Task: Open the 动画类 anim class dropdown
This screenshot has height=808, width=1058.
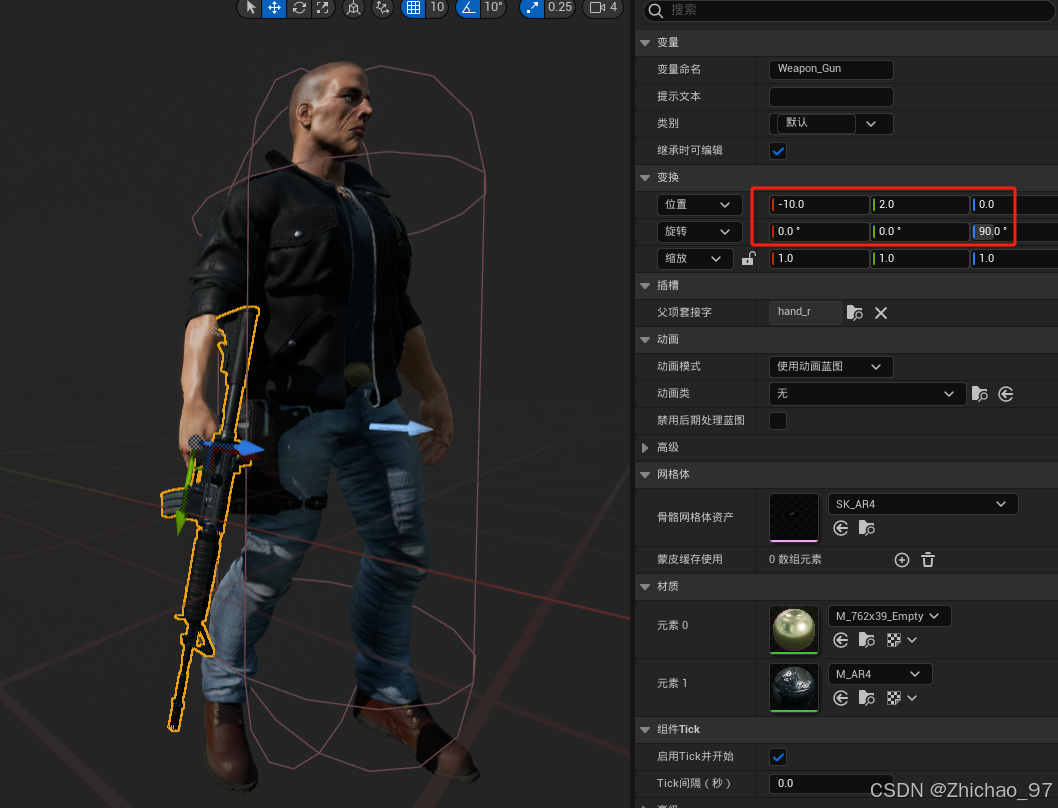Action: 866,394
